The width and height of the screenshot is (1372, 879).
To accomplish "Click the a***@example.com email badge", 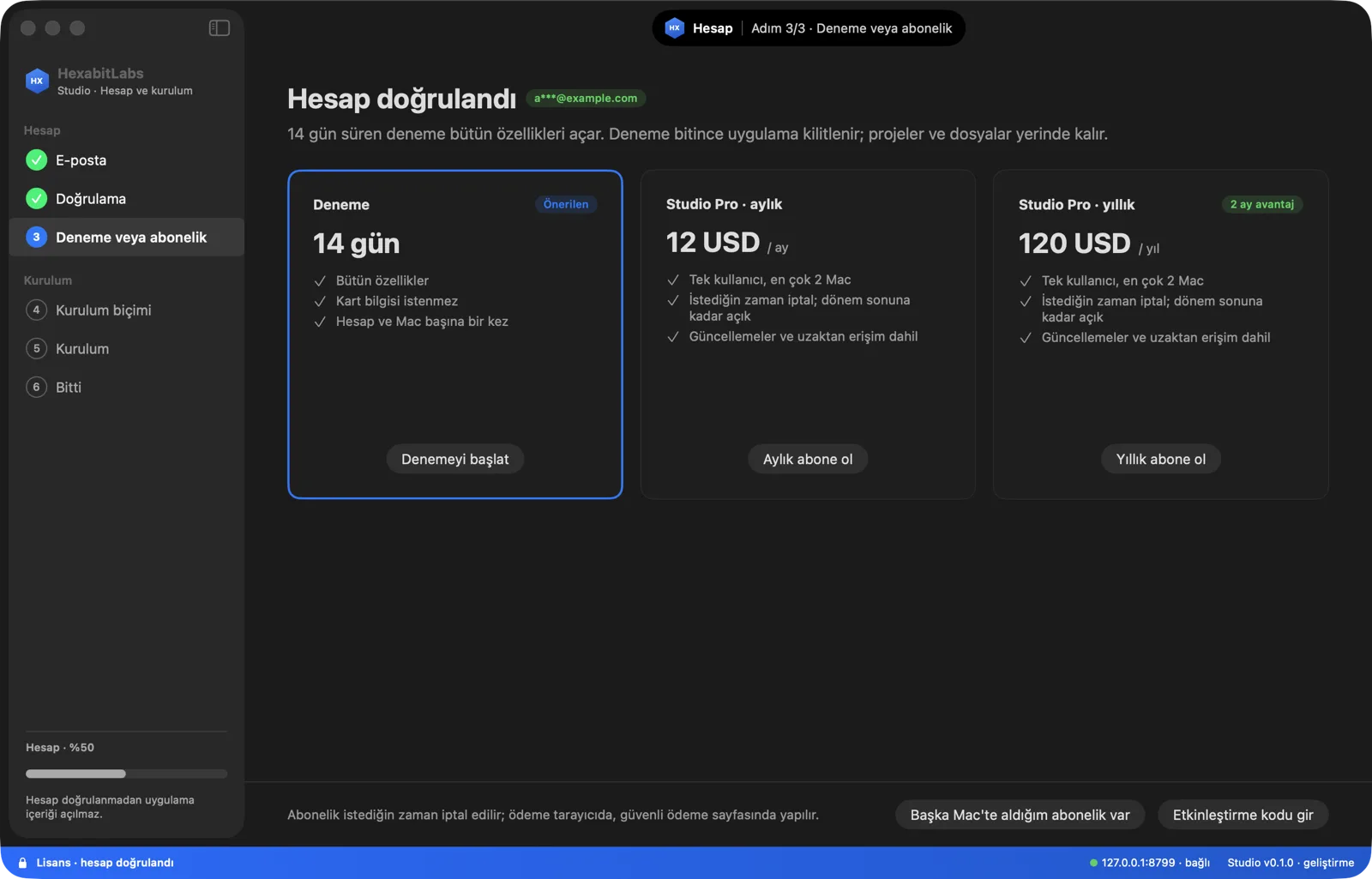I will click(x=586, y=99).
